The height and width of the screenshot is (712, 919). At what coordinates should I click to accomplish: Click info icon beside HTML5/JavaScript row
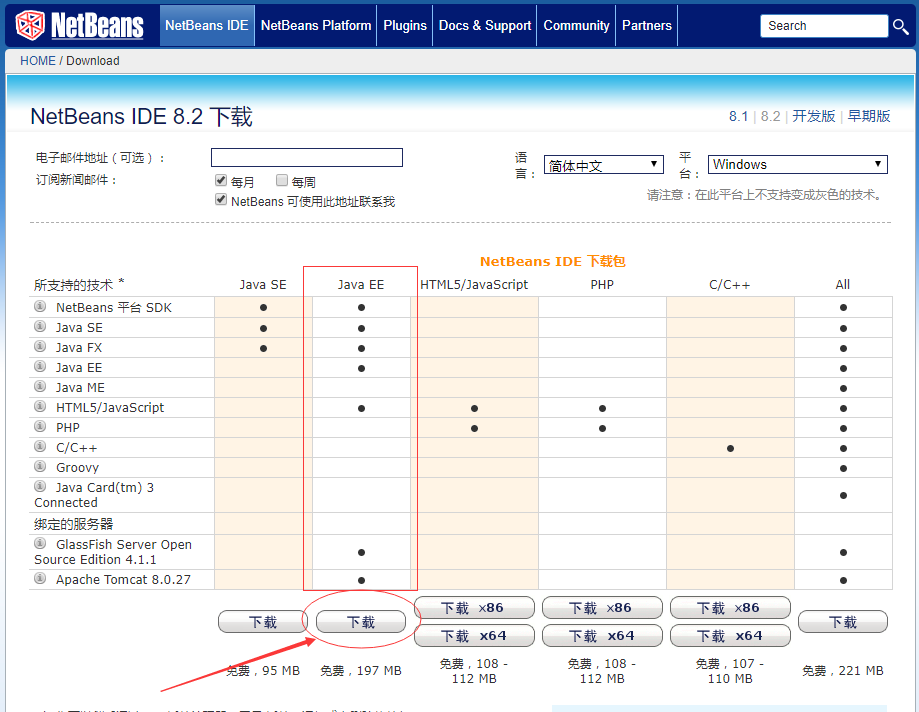coord(40,406)
